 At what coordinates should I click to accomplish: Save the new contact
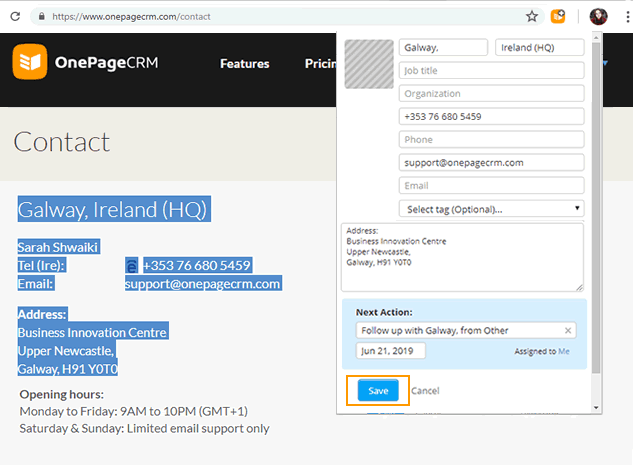tap(378, 391)
